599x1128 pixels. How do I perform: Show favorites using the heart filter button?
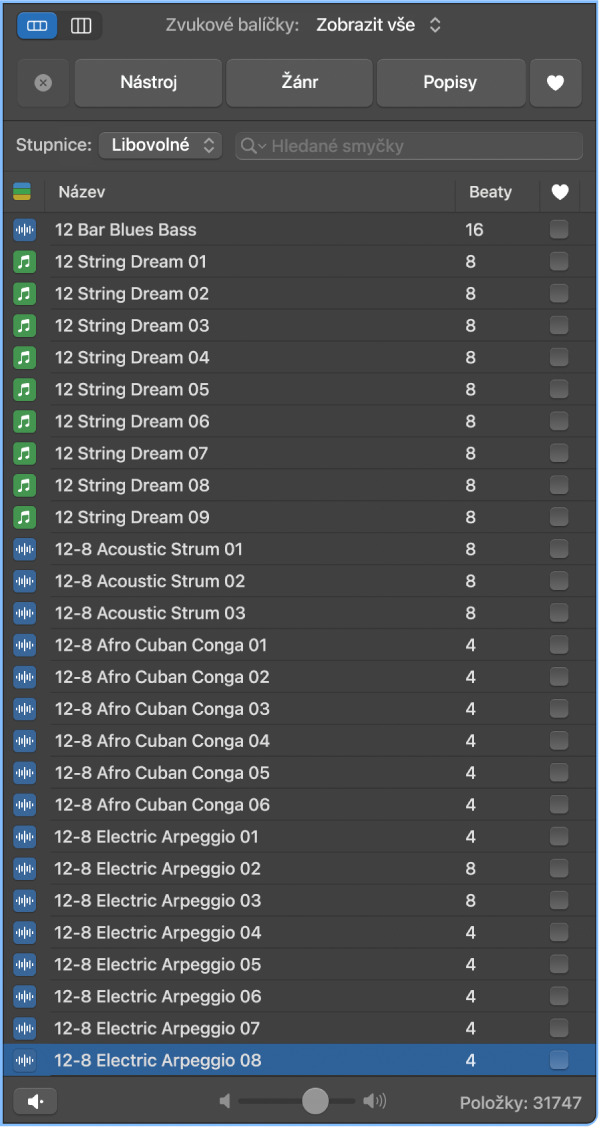coord(555,83)
